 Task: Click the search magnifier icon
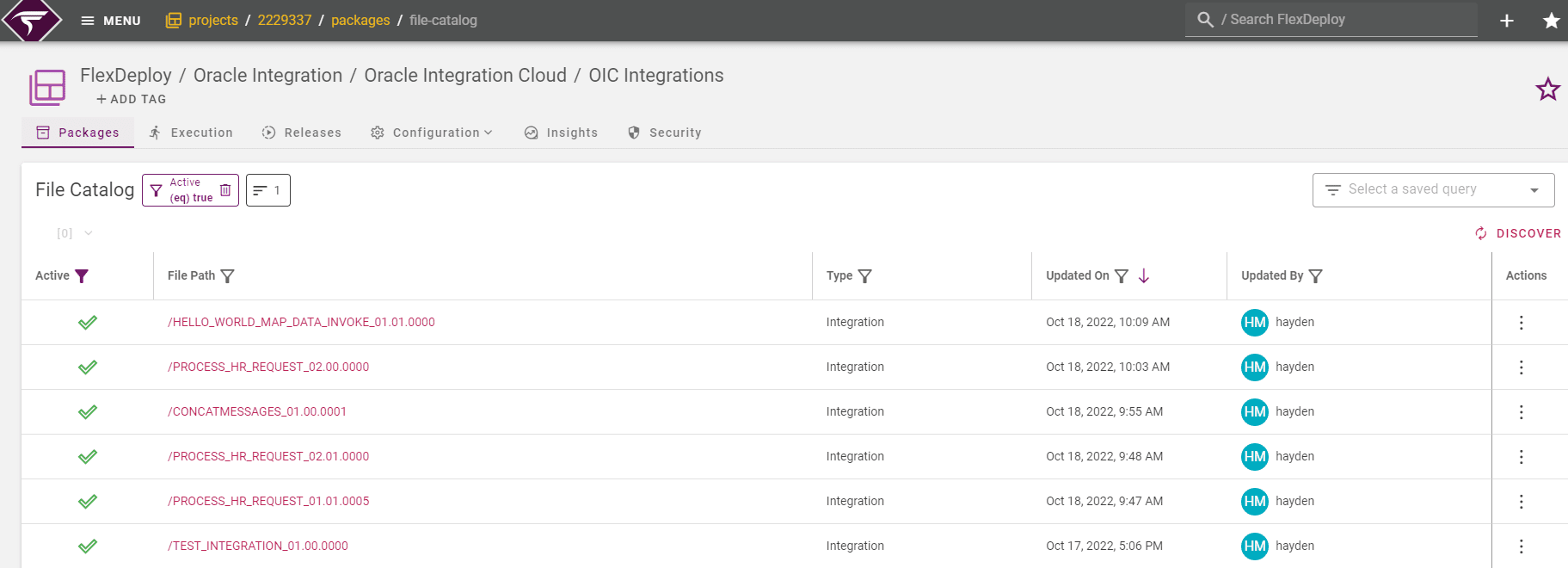click(1205, 20)
